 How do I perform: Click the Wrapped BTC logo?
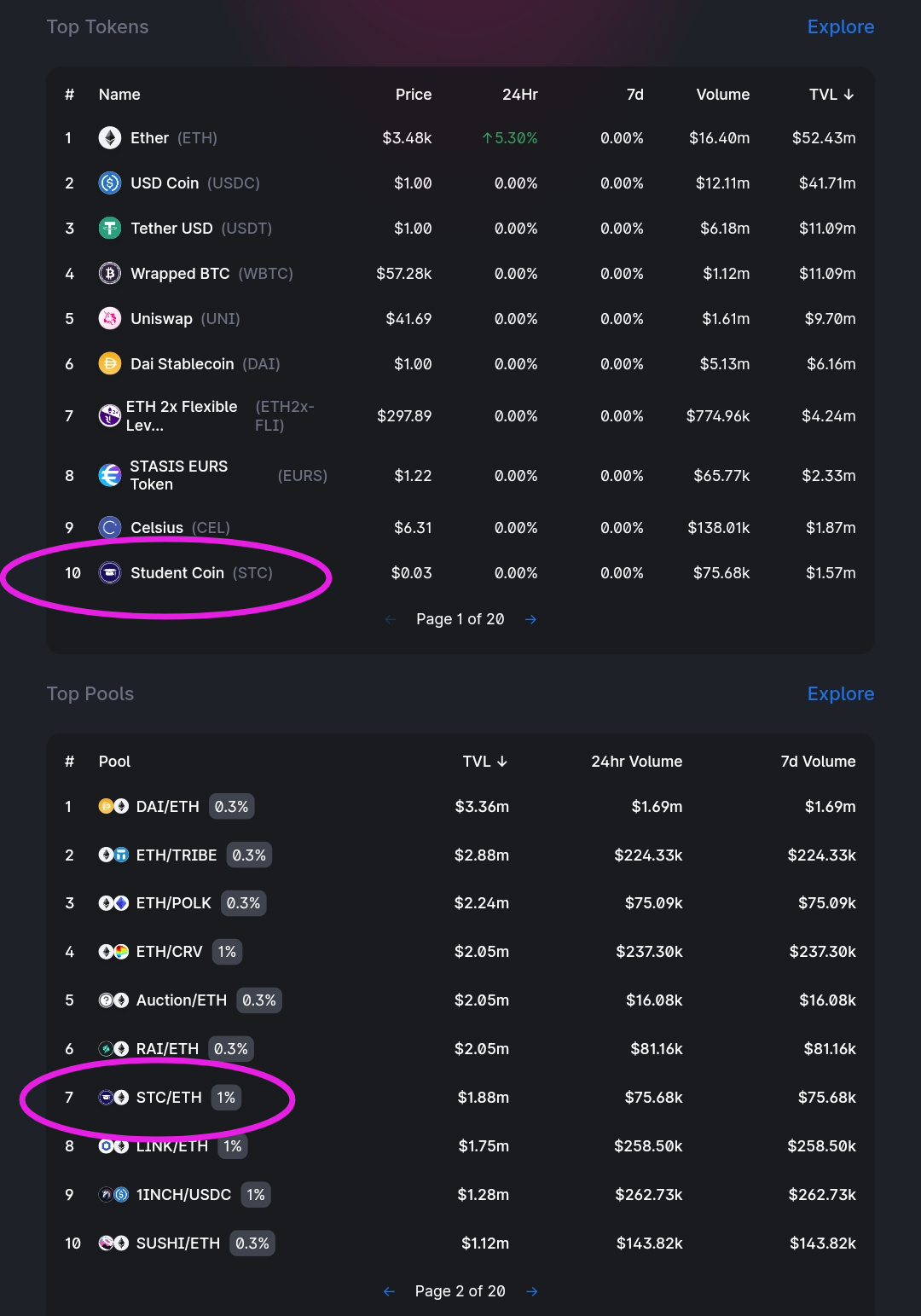(x=109, y=273)
